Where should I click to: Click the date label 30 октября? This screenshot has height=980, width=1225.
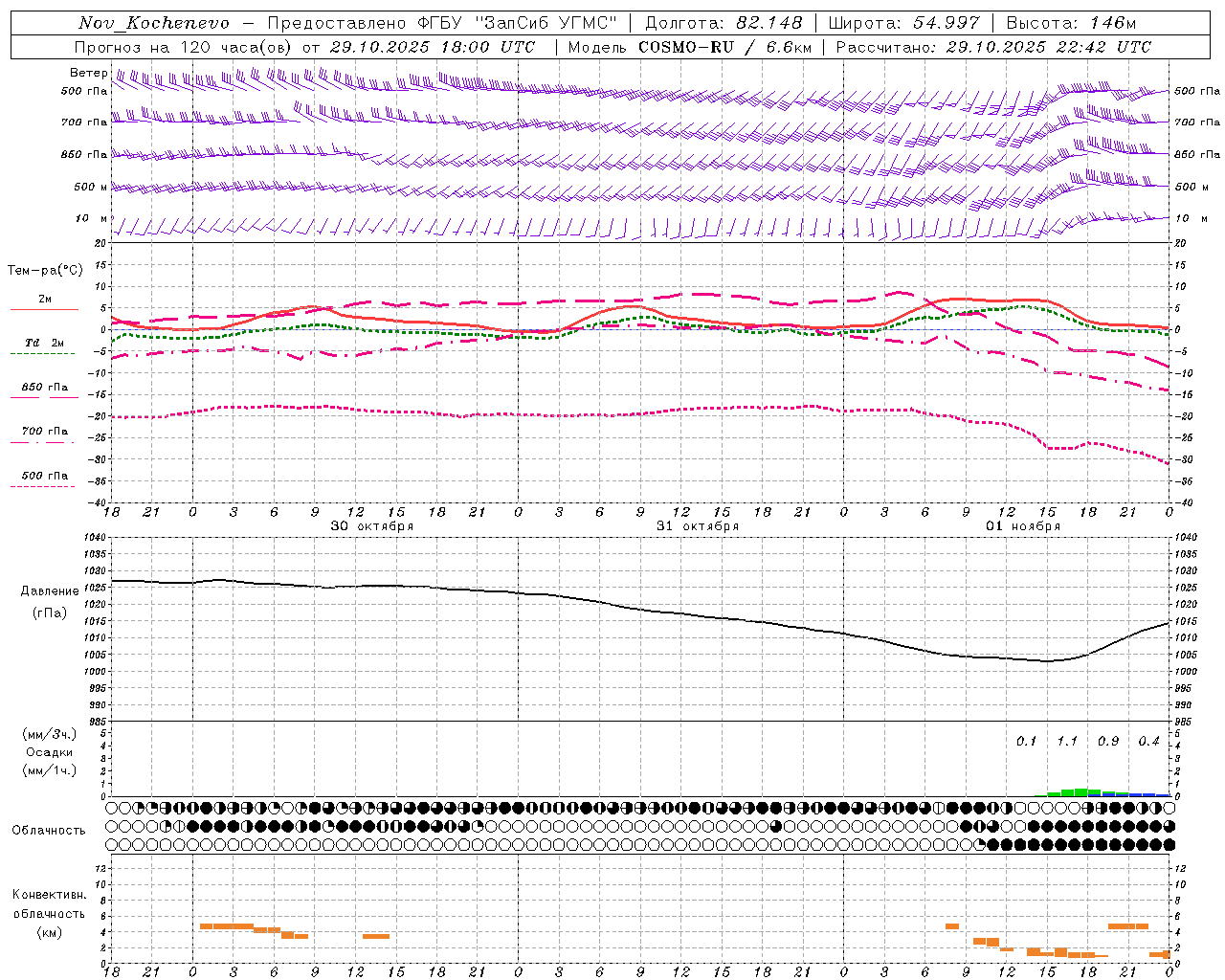click(372, 526)
